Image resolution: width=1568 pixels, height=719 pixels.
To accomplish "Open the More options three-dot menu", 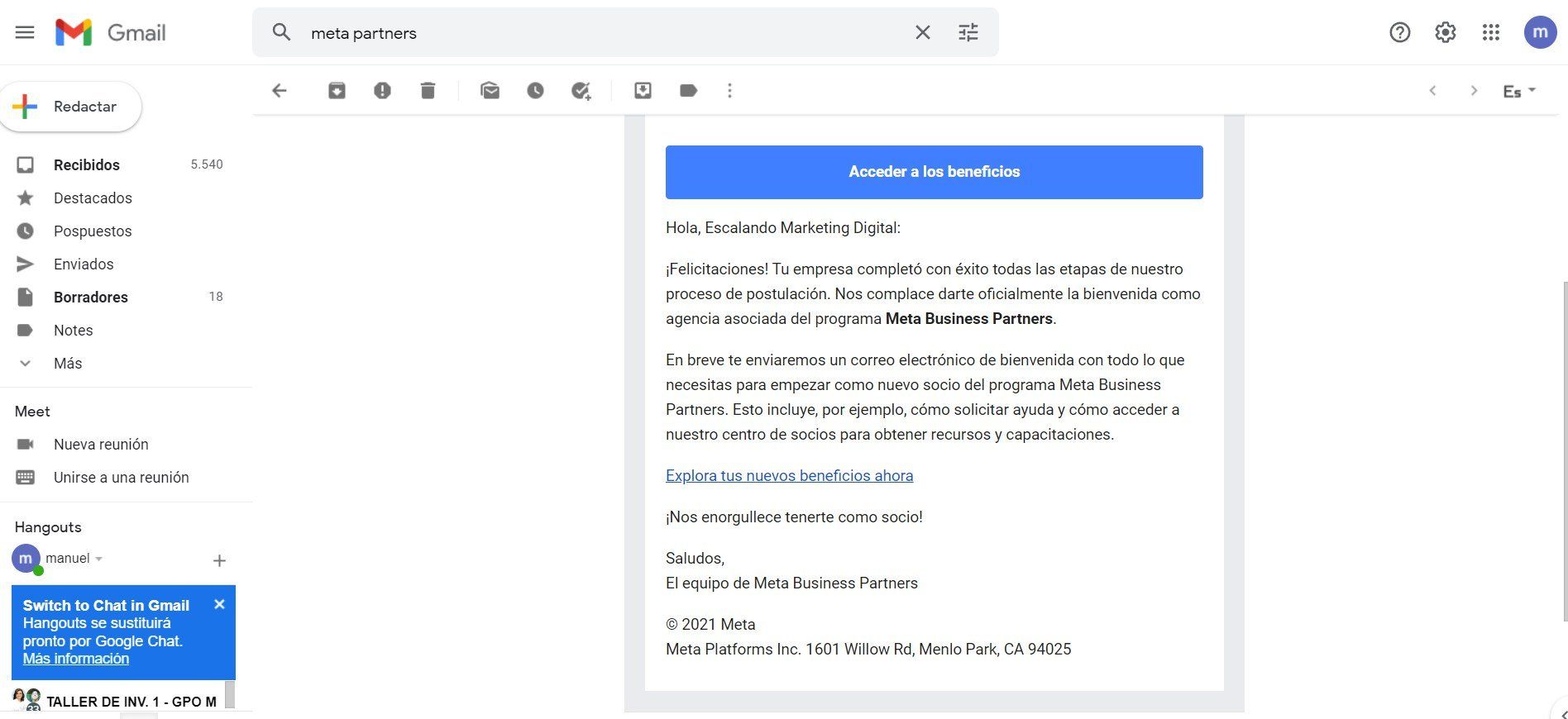I will click(x=729, y=91).
